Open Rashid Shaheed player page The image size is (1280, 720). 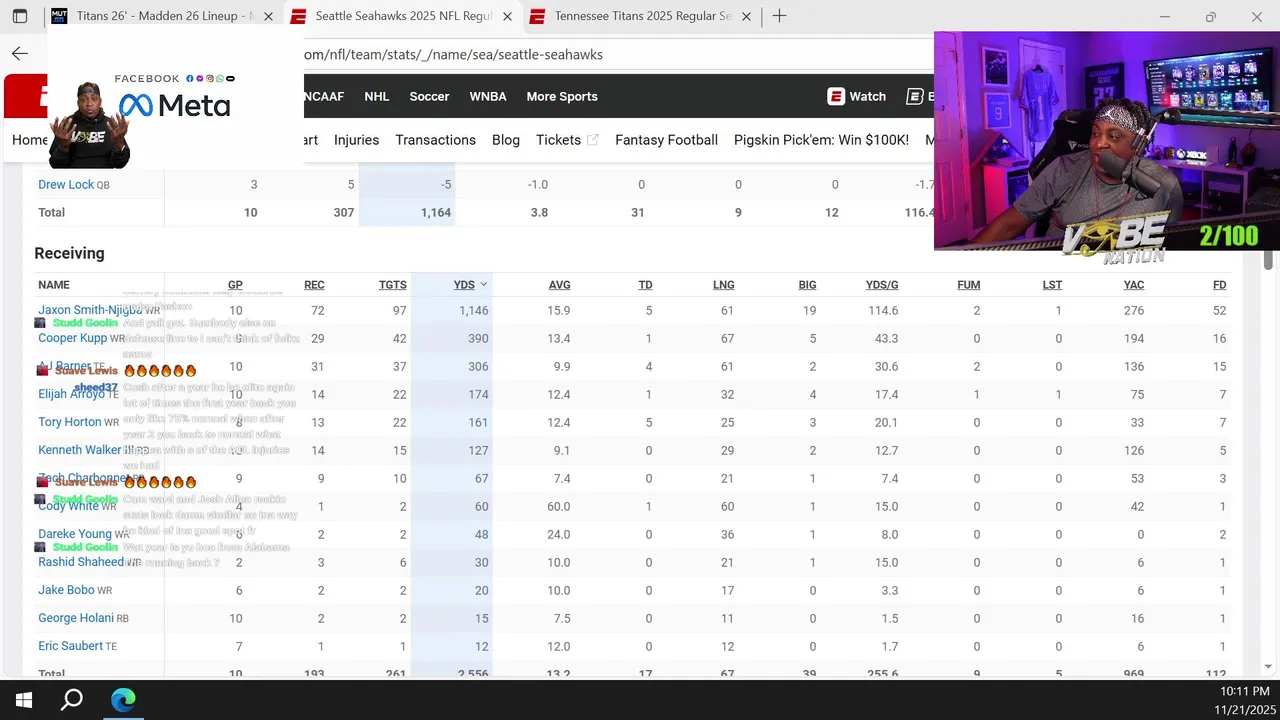[x=81, y=562]
